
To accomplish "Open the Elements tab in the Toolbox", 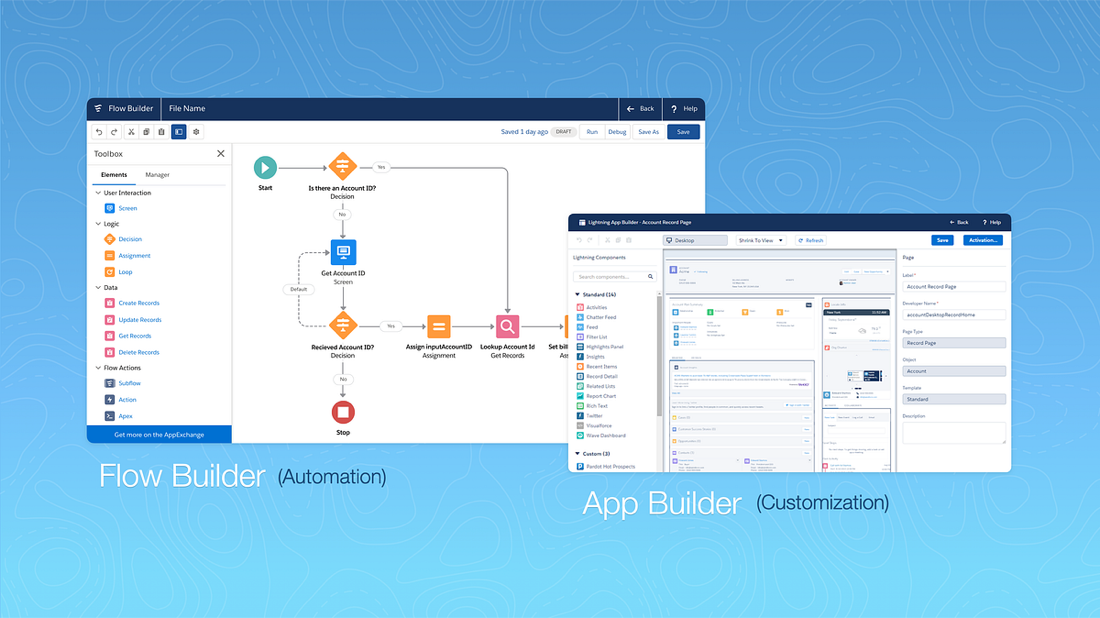I will [113, 174].
